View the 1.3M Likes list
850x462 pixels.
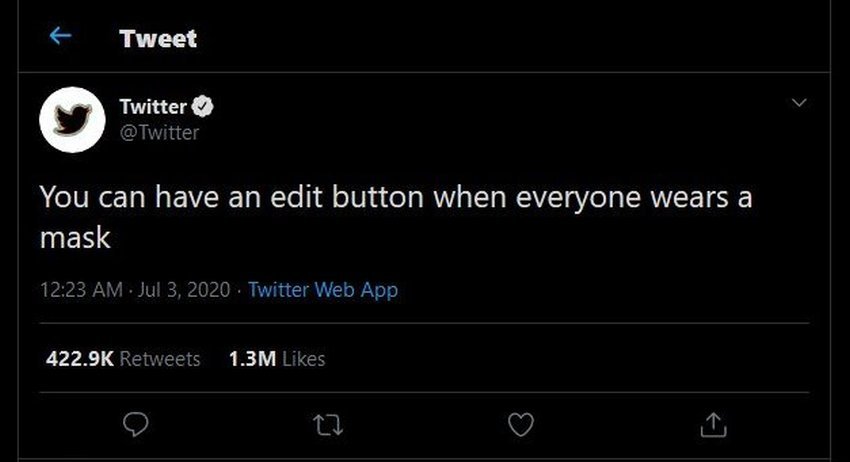pos(277,358)
